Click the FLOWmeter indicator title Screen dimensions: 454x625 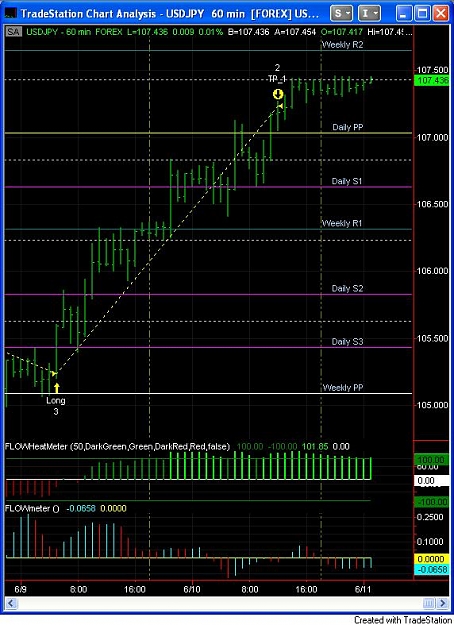pyautogui.click(x=32, y=509)
